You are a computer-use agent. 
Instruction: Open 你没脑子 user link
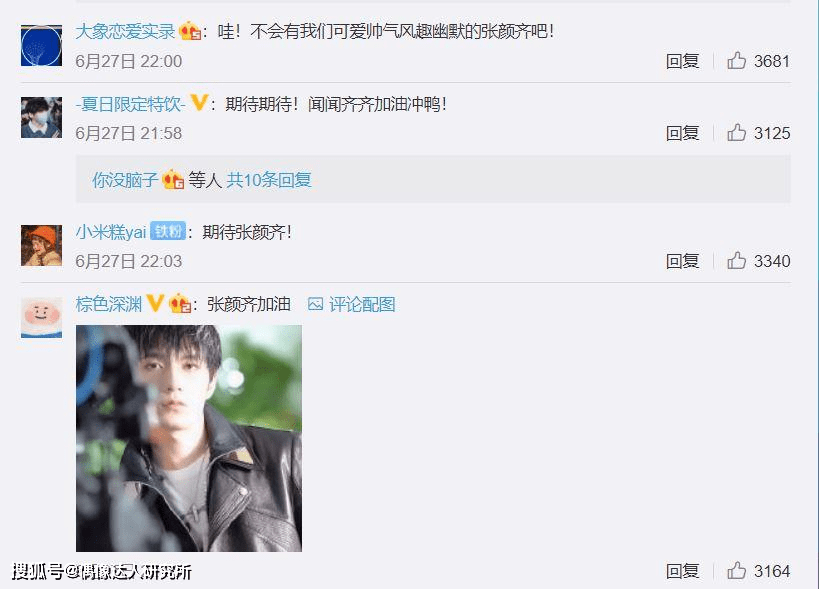click(125, 180)
